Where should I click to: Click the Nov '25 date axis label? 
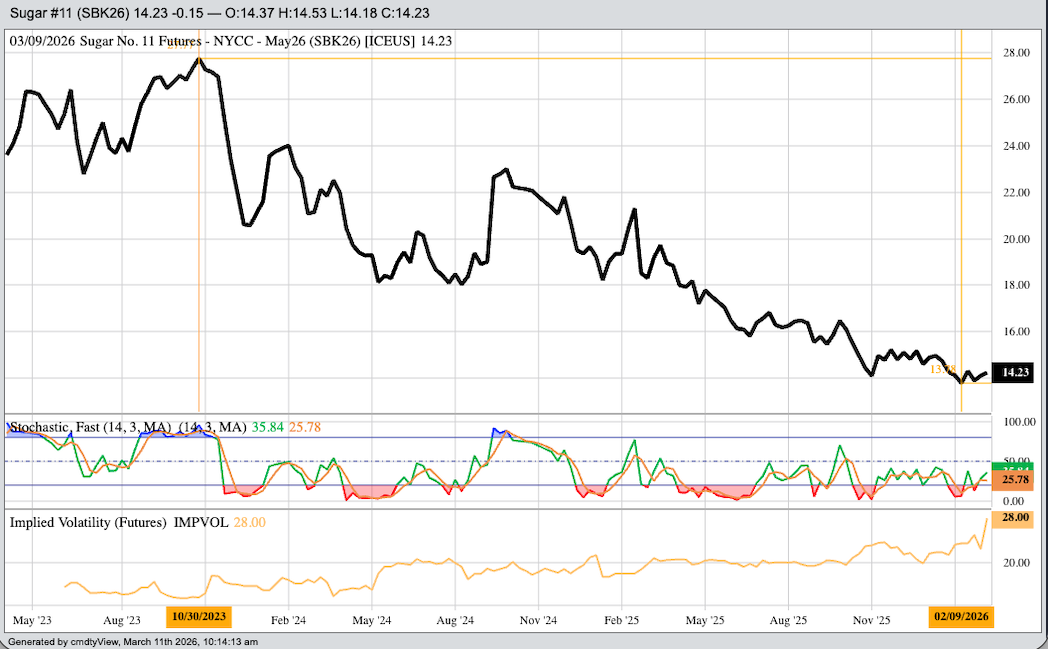[x=872, y=620]
